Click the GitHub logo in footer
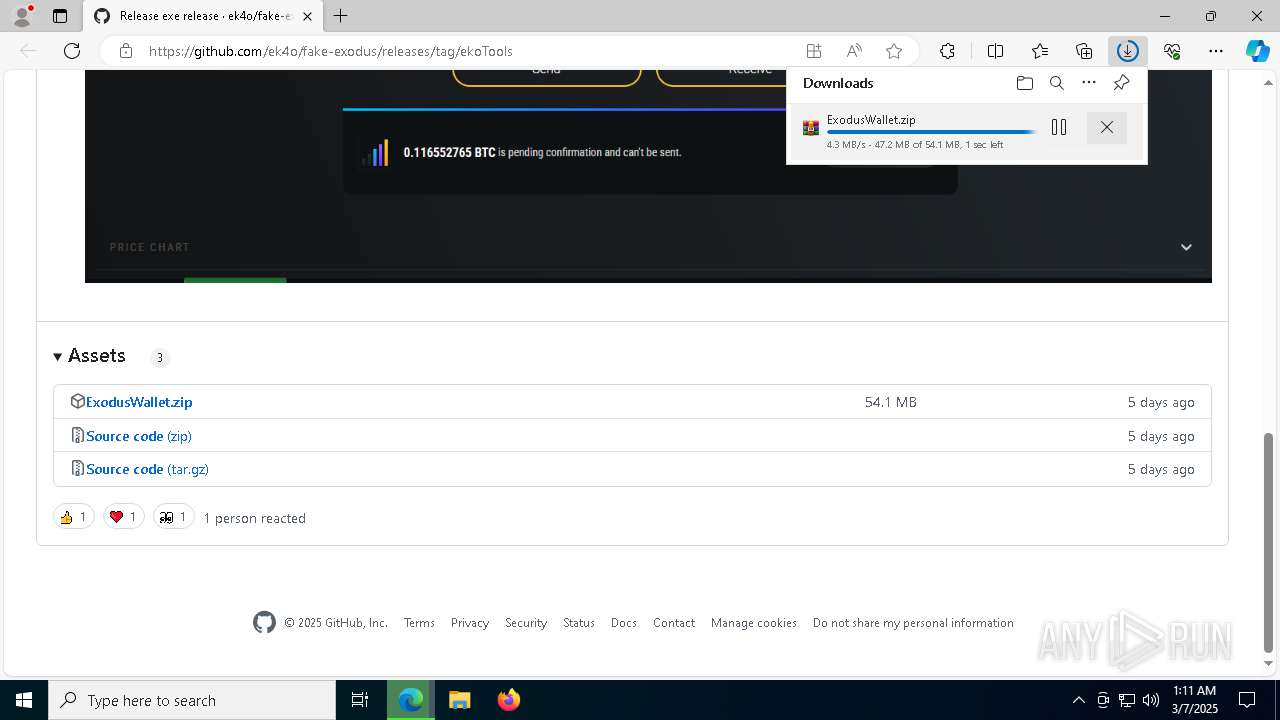The width and height of the screenshot is (1280, 720). pos(264,623)
